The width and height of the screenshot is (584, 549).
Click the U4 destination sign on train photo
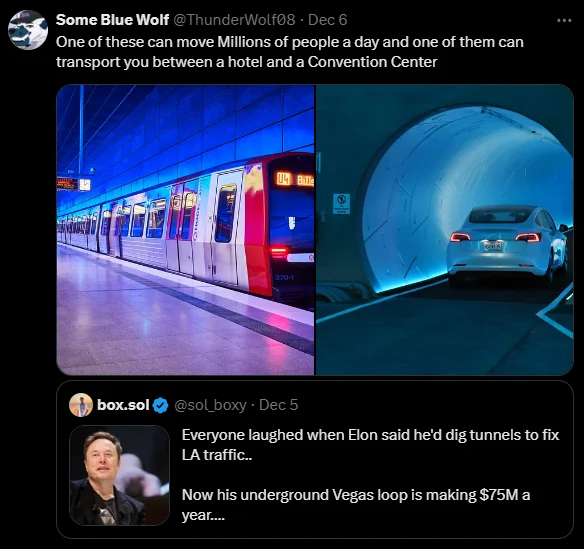(294, 180)
